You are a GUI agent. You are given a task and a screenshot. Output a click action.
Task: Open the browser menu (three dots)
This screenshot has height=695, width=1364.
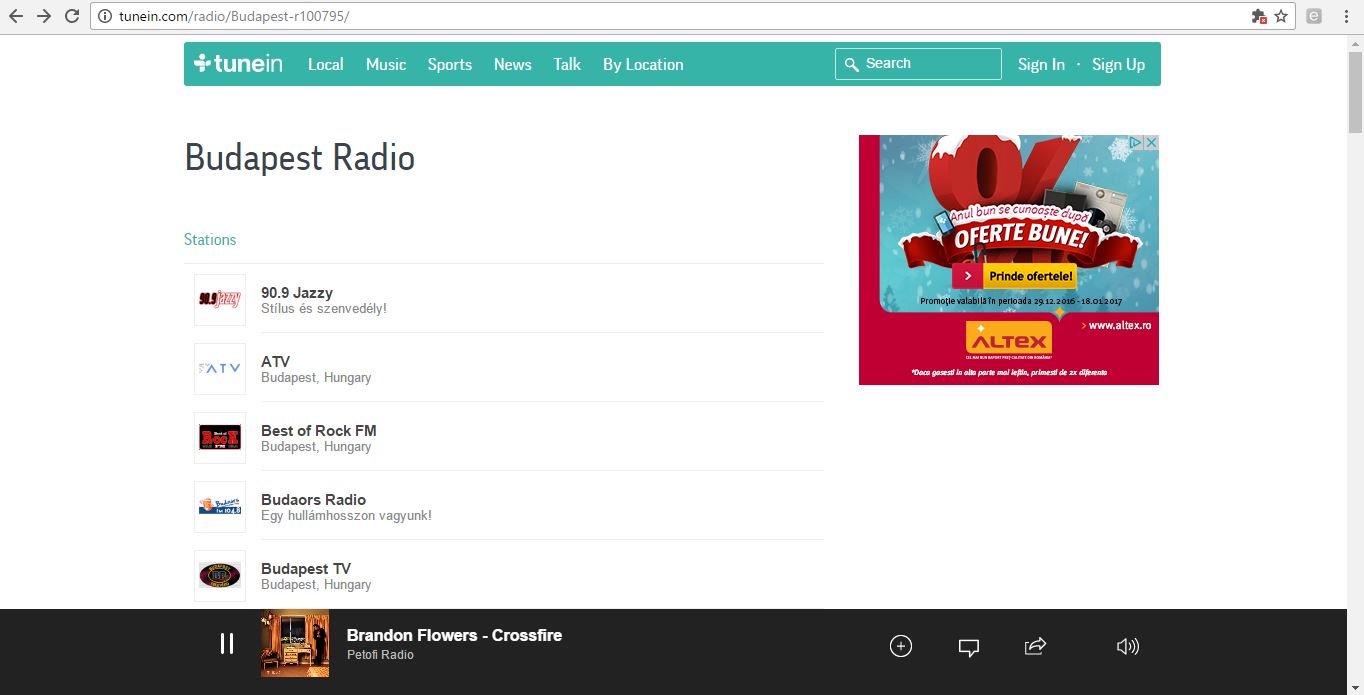1346,16
